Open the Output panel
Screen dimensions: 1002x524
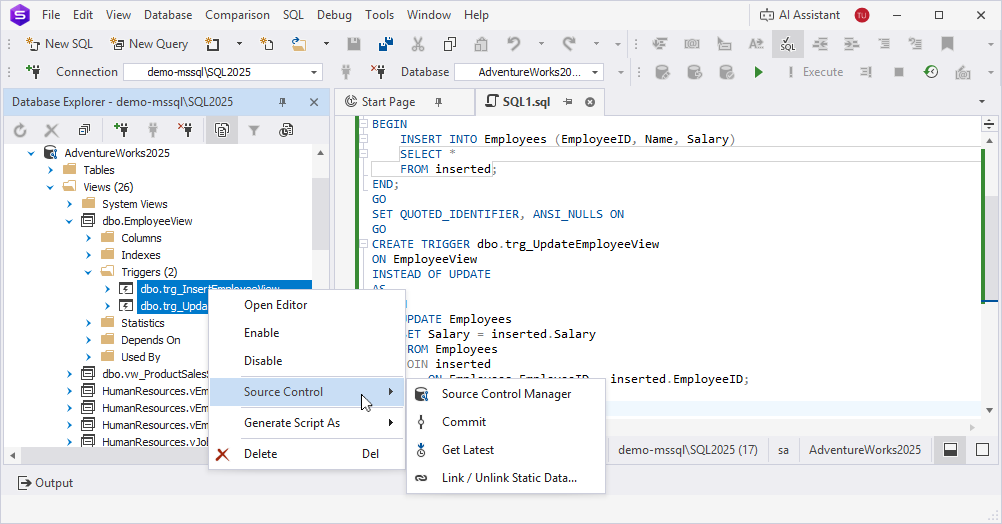tap(45, 483)
